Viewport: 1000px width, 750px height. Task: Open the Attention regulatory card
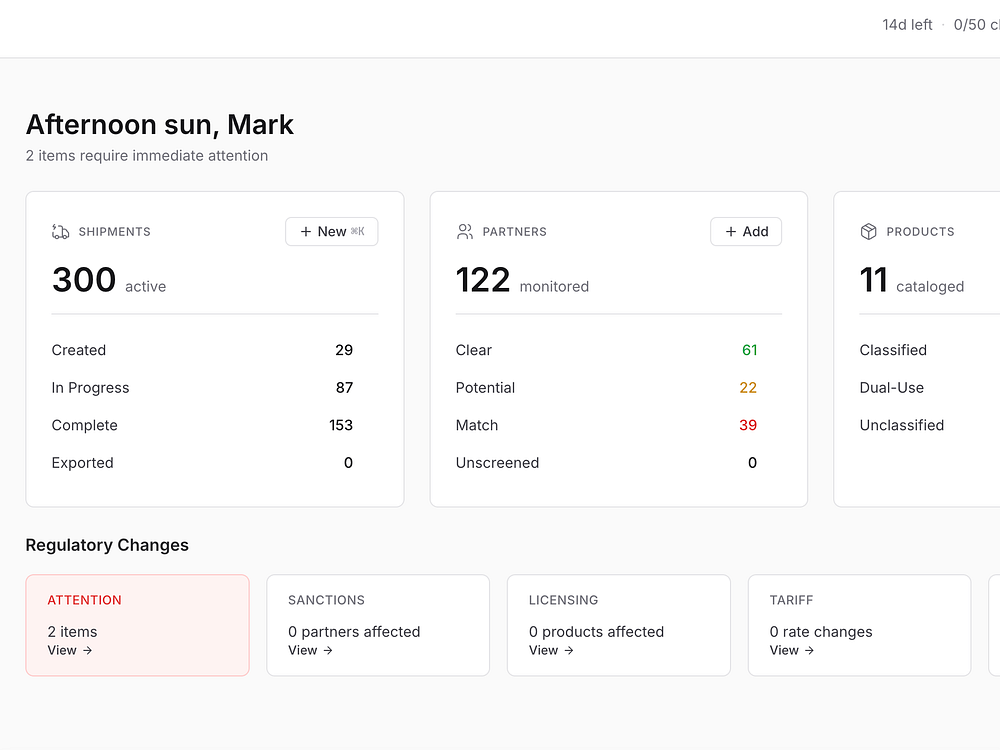(x=137, y=625)
